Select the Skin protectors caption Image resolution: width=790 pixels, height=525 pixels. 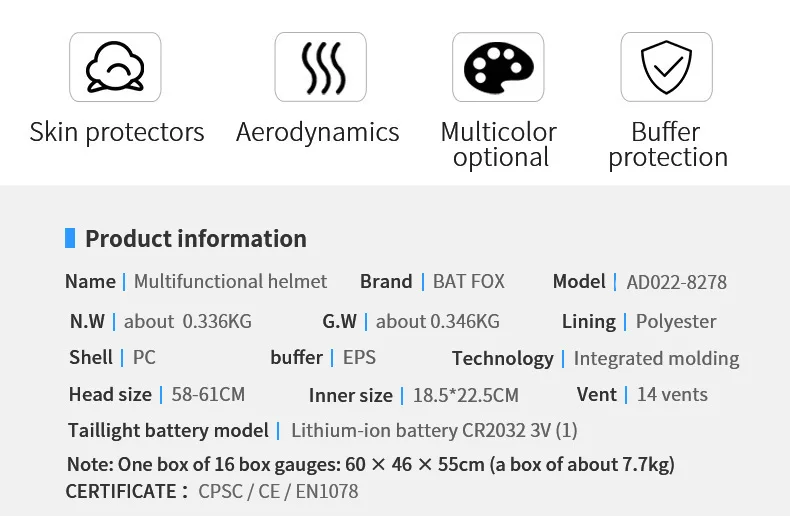click(x=117, y=132)
